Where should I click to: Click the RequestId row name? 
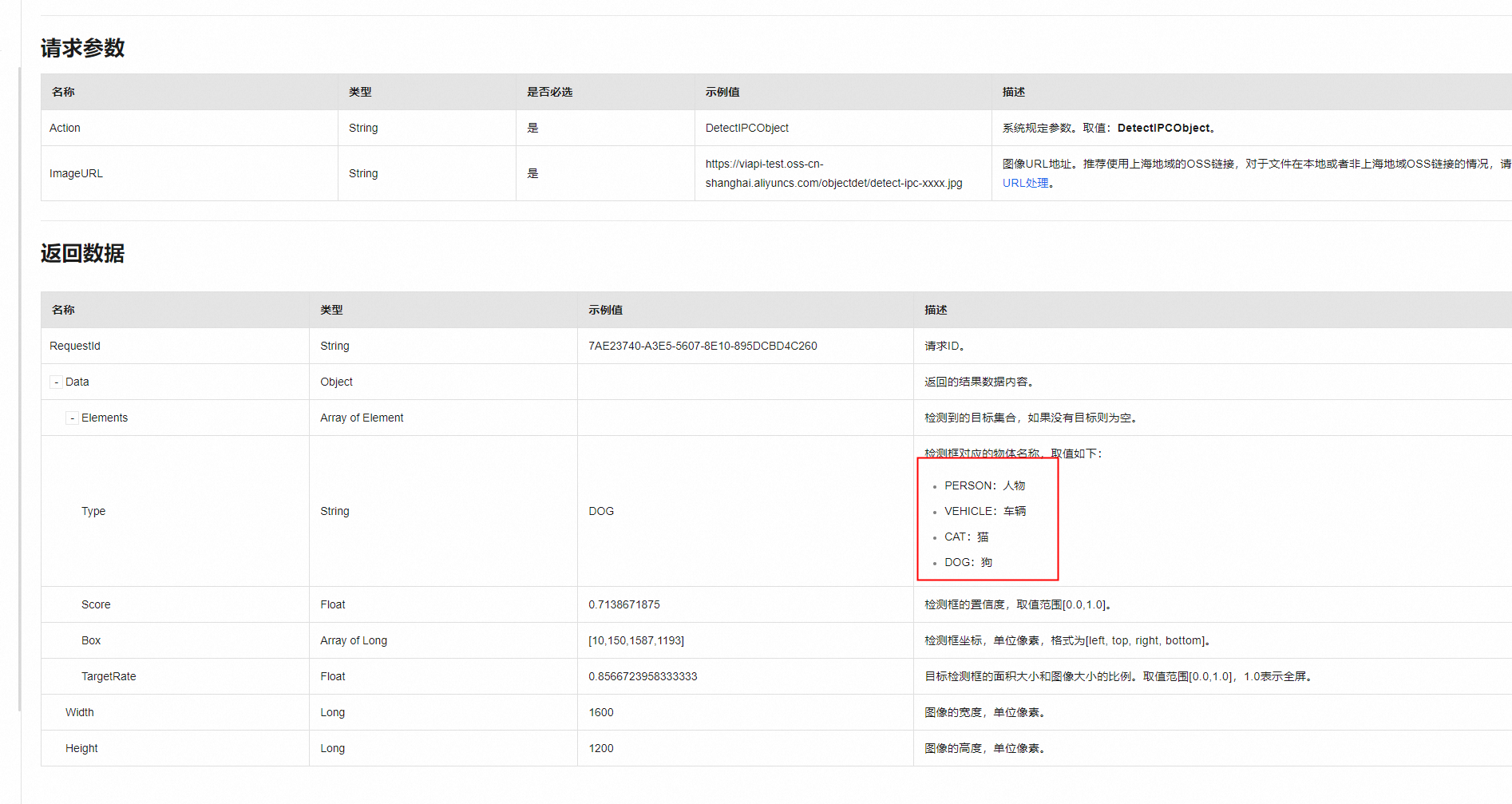[75, 346]
